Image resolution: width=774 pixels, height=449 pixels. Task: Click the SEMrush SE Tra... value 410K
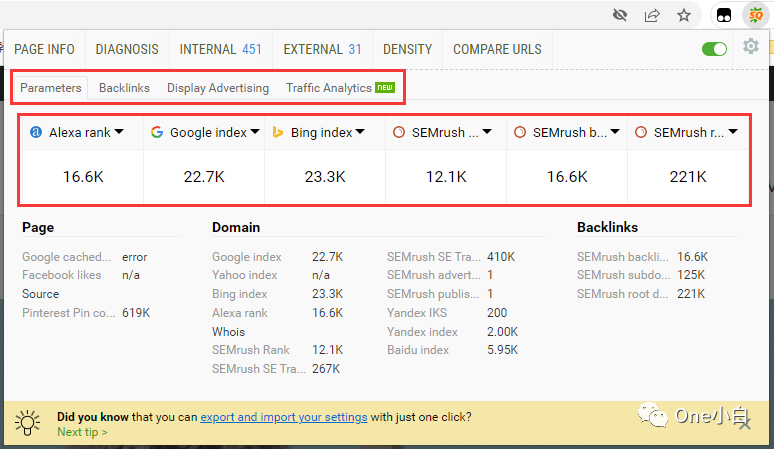point(501,257)
